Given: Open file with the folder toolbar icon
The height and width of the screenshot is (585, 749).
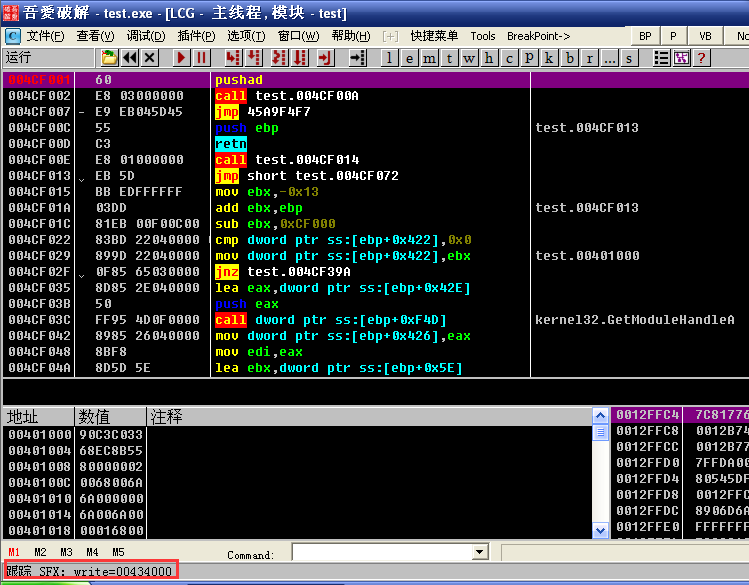Looking at the screenshot, I should [x=109, y=58].
